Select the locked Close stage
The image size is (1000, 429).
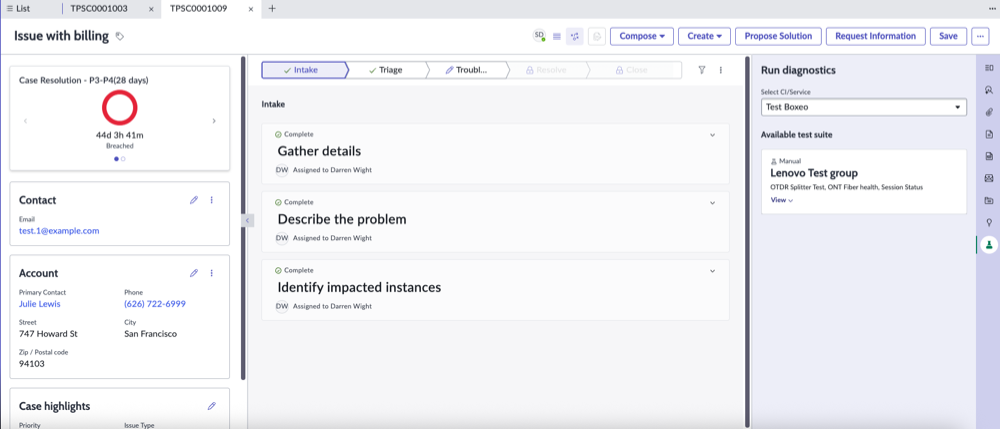631,70
